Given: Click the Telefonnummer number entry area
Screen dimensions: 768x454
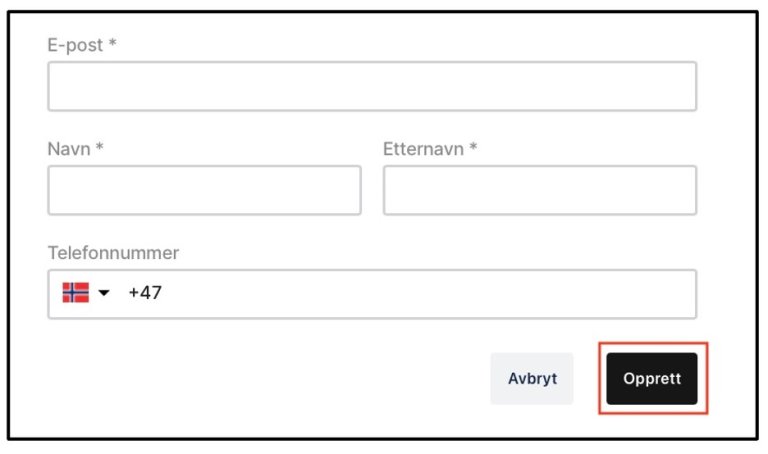Looking at the screenshot, I should (420, 294).
